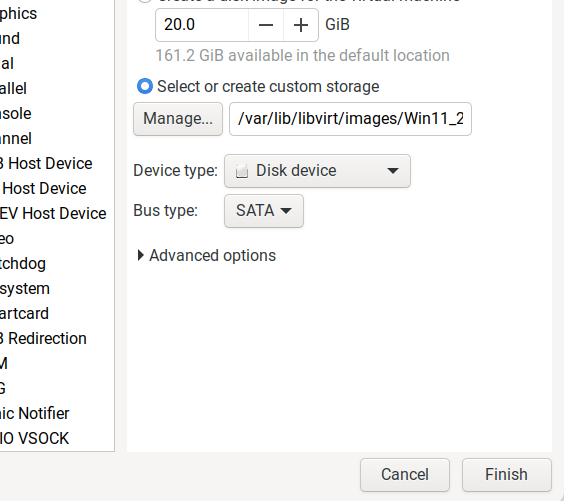Click the minus button to decrease disk size

[266, 25]
